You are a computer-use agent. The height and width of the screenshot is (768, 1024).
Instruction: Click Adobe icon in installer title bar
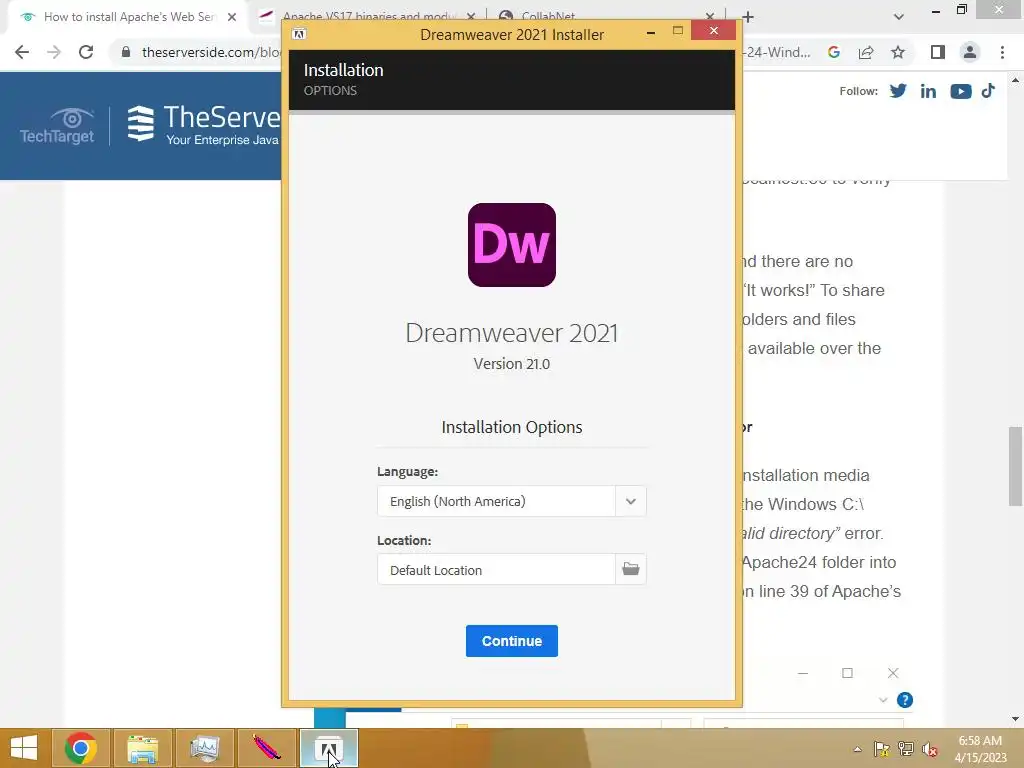point(299,34)
